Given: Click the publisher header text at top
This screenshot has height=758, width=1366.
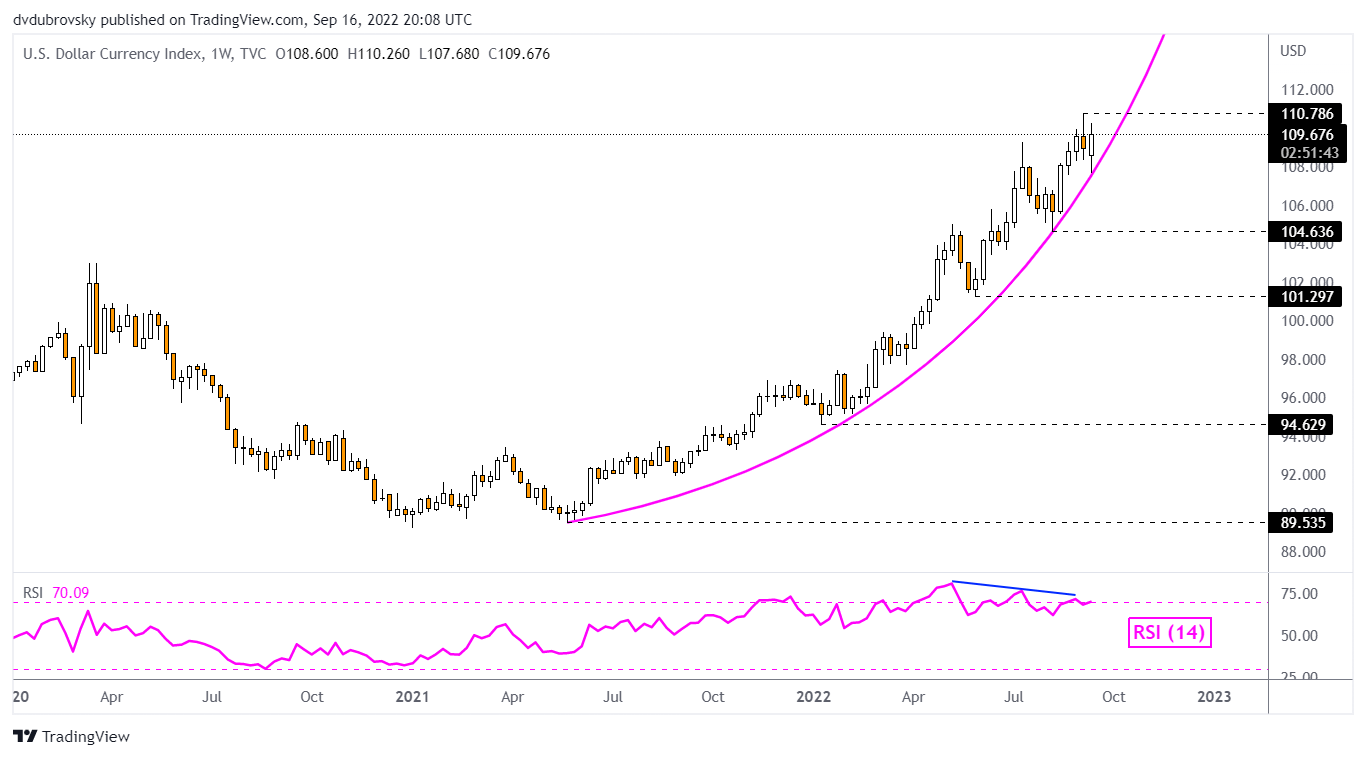Looking at the screenshot, I should (x=242, y=20).
